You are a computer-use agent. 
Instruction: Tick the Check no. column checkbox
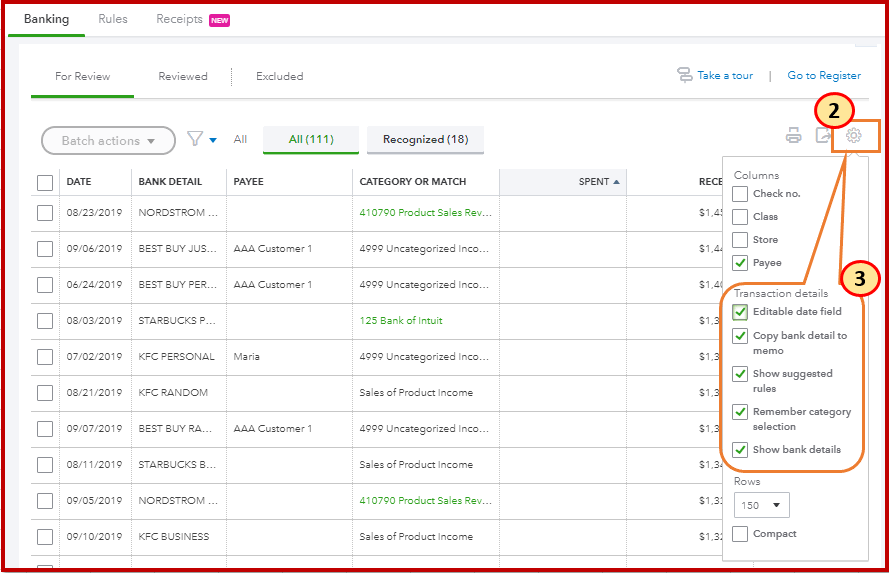tap(739, 194)
